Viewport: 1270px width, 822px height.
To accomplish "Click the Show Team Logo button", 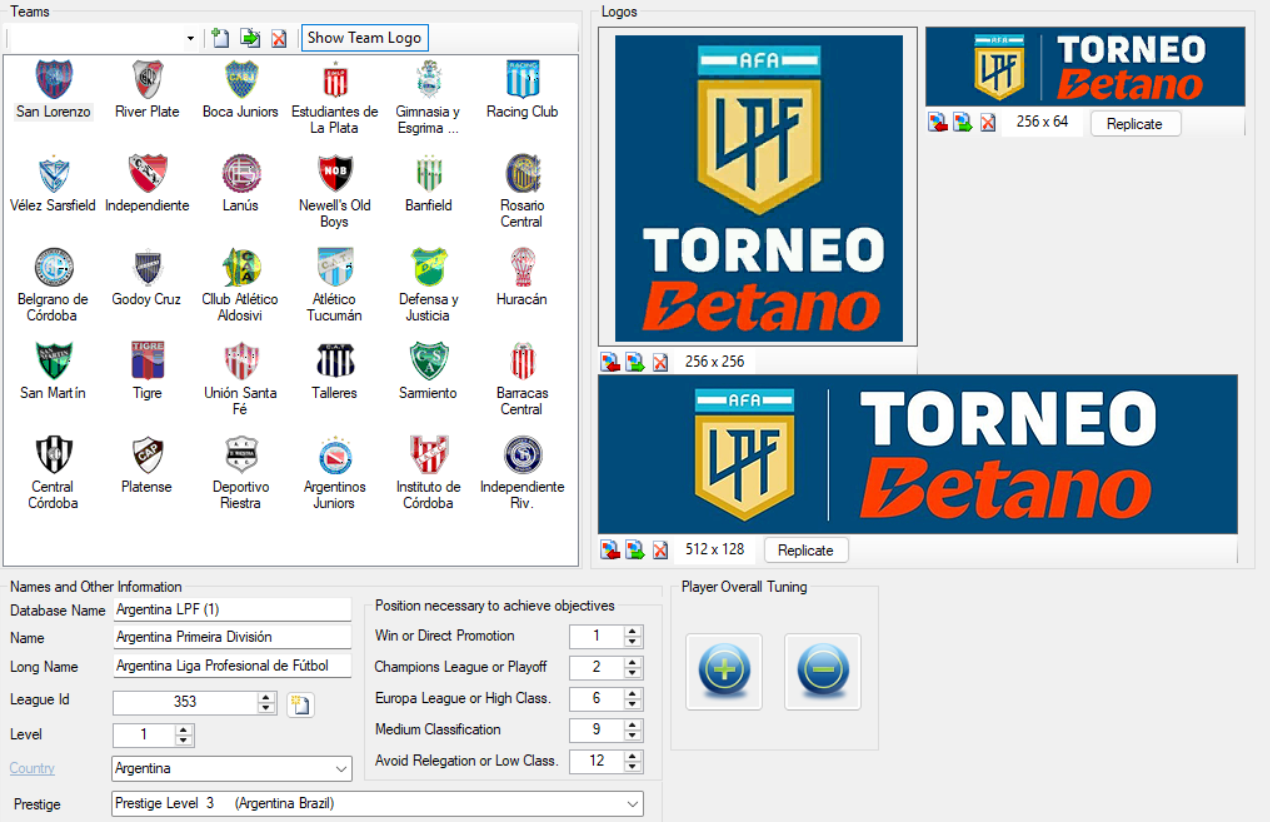I will [364, 38].
